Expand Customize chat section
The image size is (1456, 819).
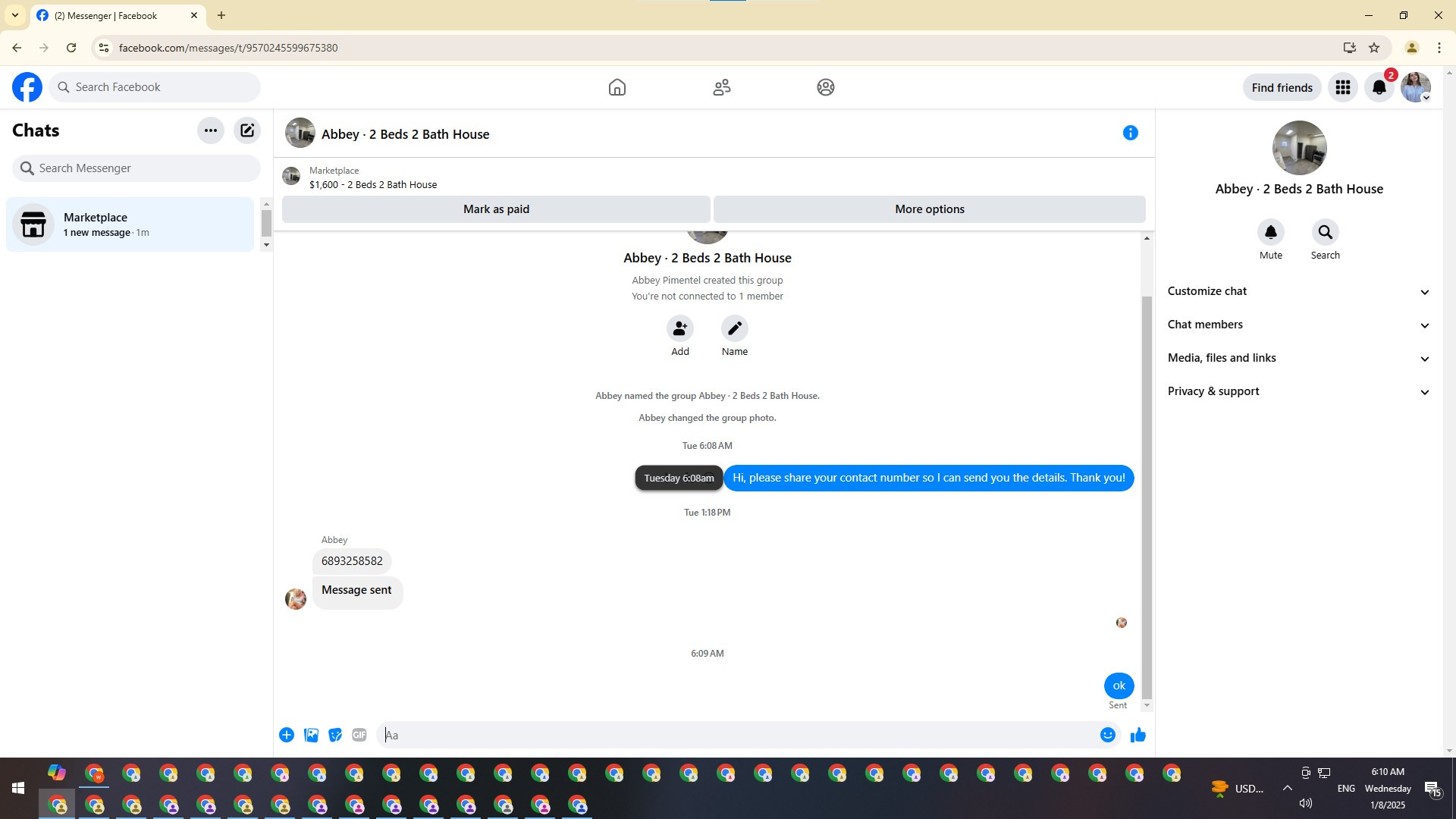pos(1298,291)
